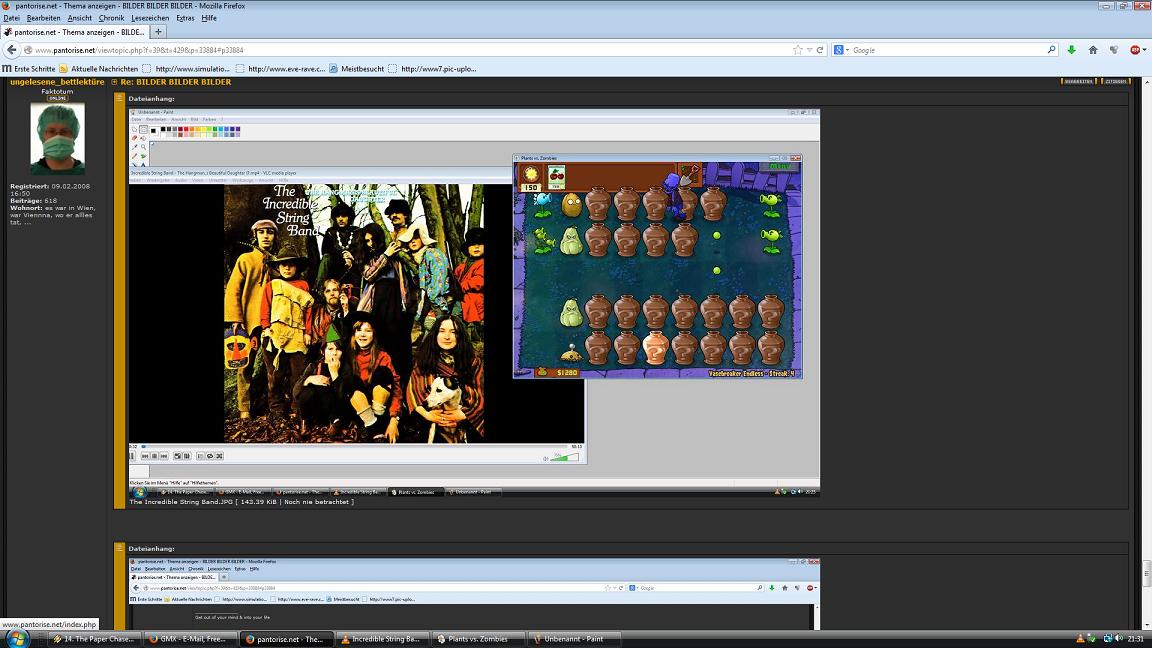Reload the page with the refresh icon
This screenshot has width=1152, height=648.
(820, 50)
